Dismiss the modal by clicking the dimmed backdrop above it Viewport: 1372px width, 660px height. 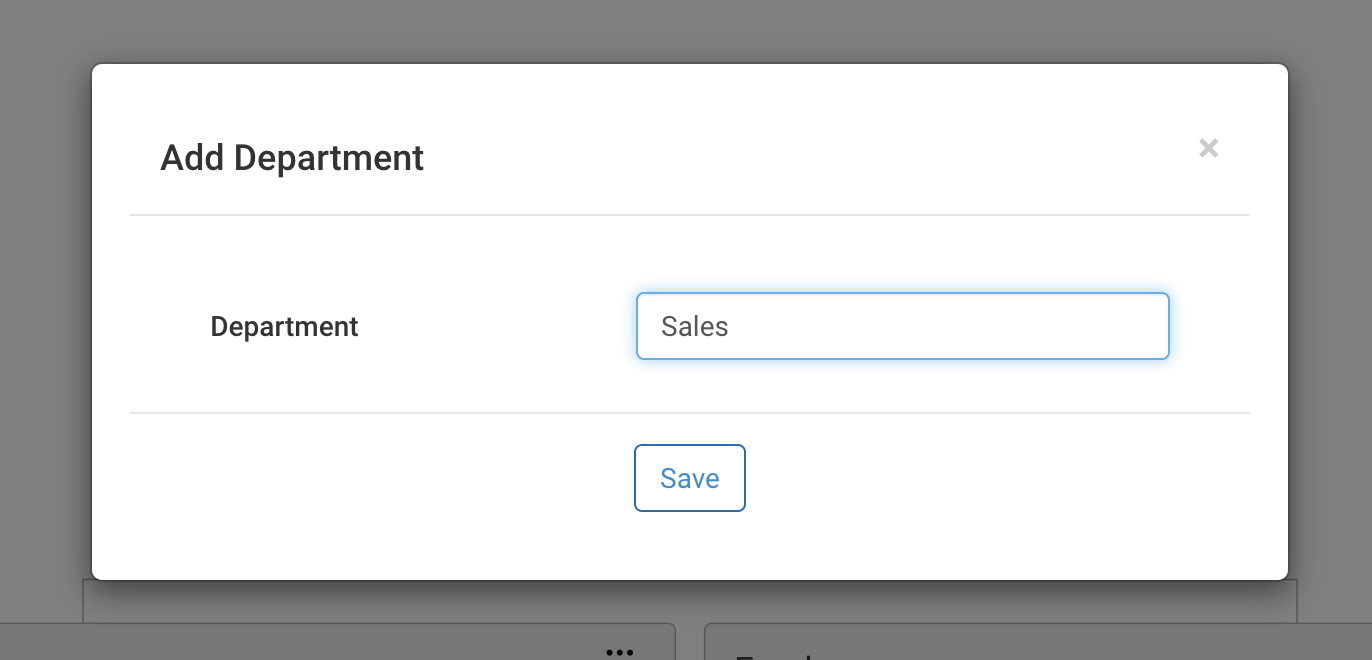(686, 30)
